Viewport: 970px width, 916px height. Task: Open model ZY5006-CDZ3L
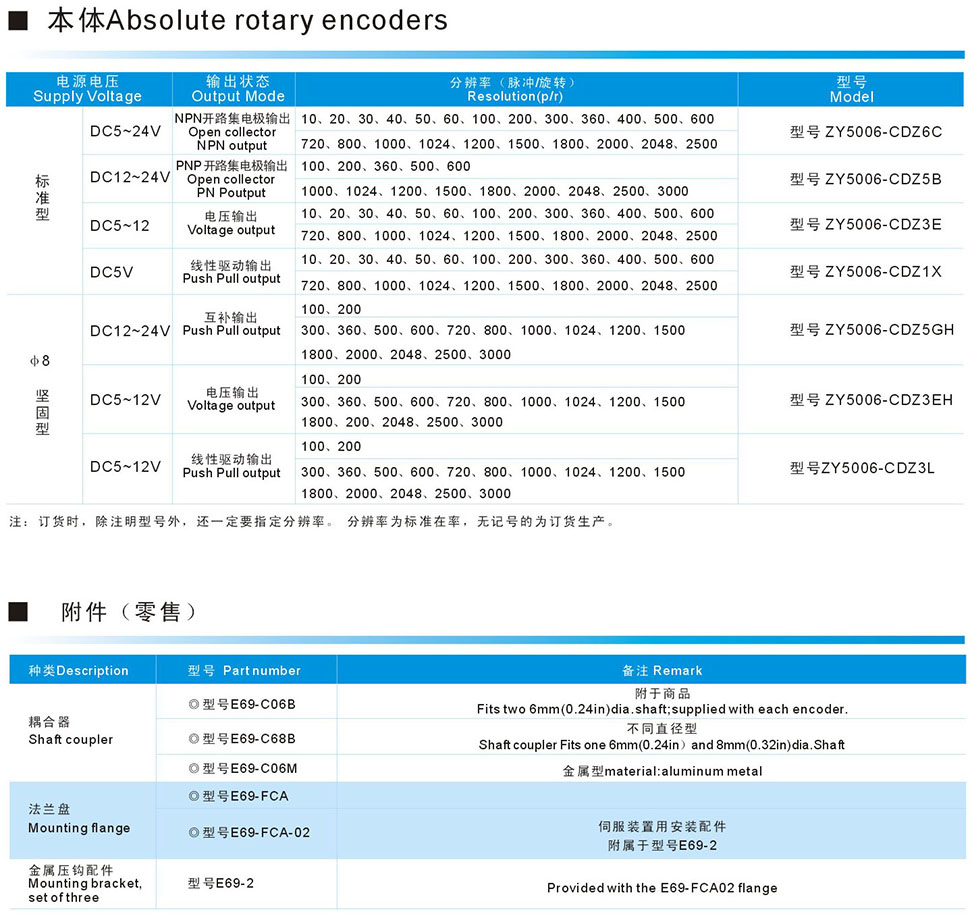[862, 467]
